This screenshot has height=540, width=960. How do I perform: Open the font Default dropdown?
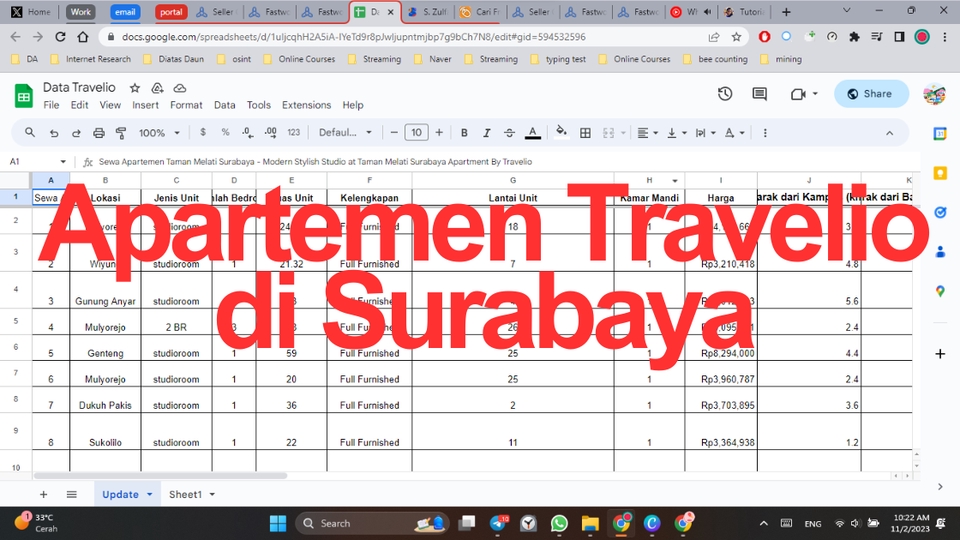click(x=345, y=132)
